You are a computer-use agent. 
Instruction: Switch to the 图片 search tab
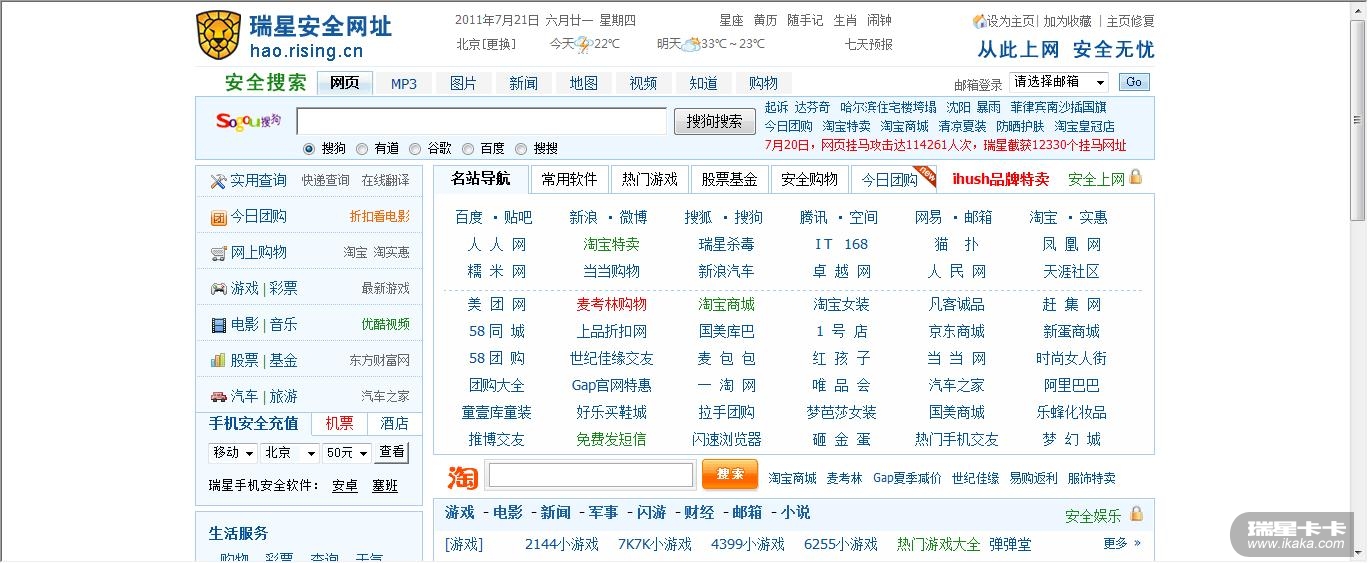coord(464,83)
